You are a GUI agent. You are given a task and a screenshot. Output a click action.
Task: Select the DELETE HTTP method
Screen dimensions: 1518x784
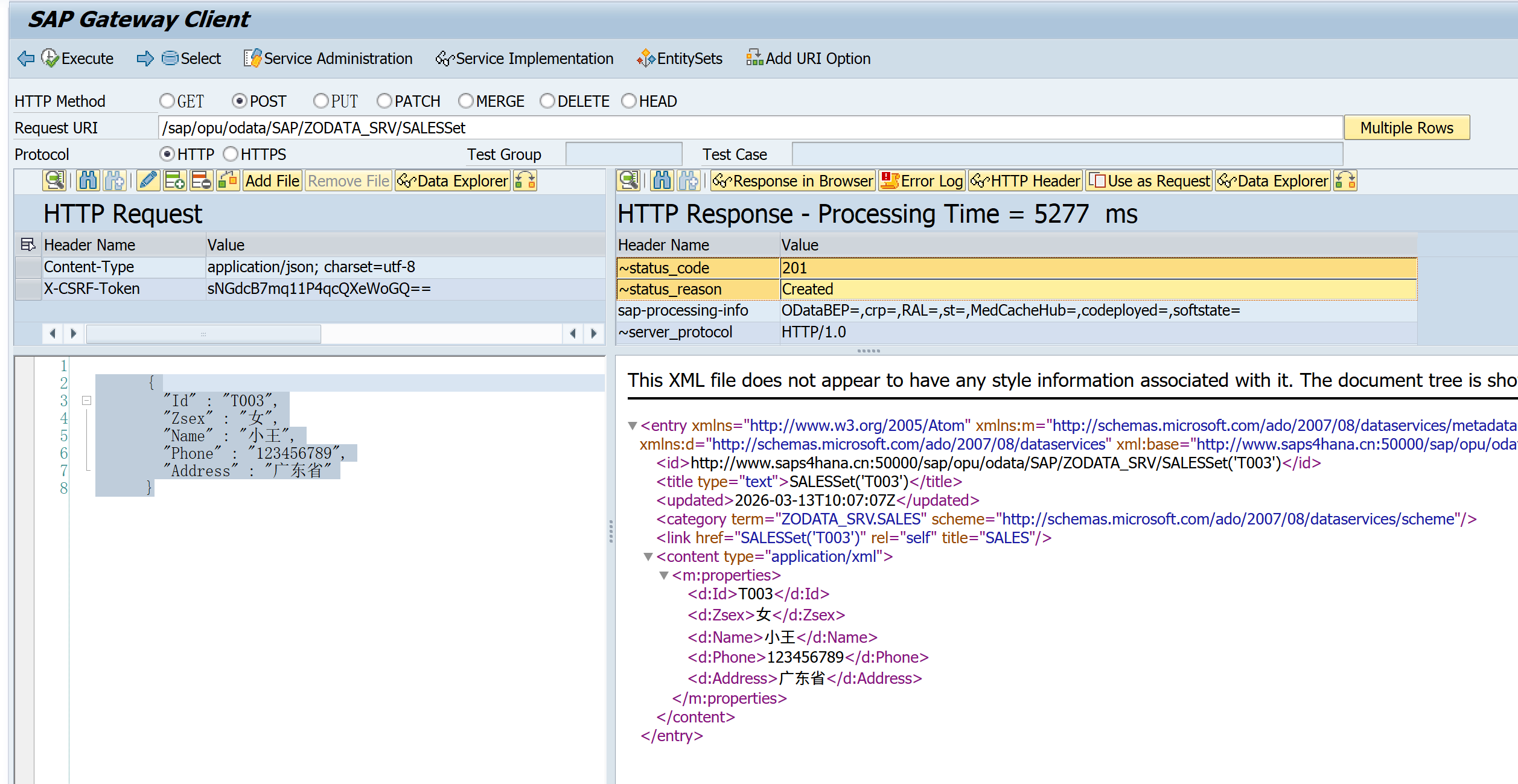[547, 101]
